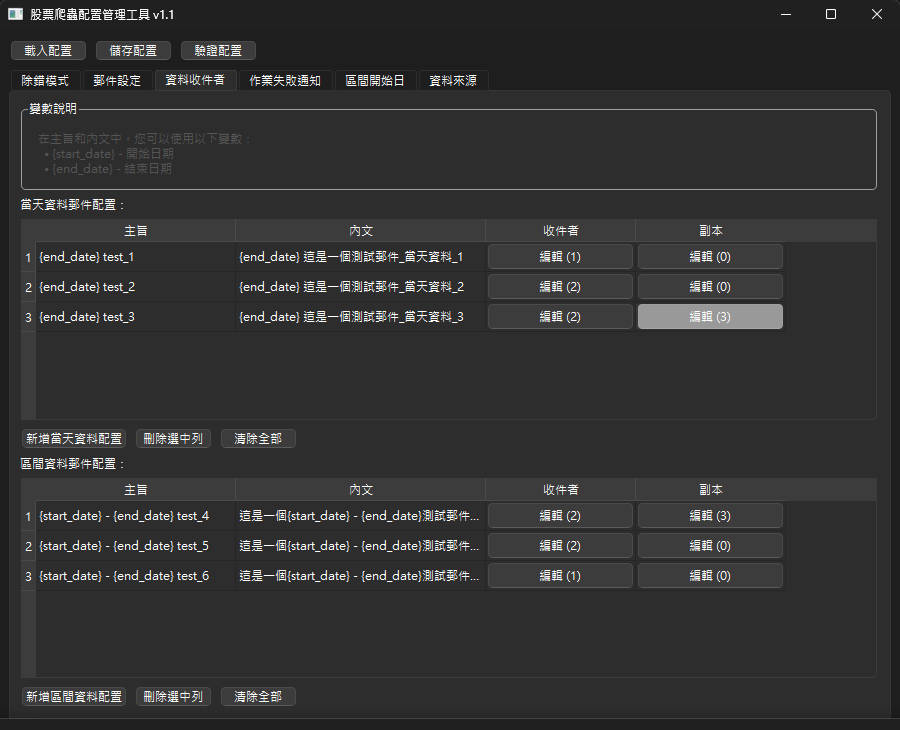Edit CC list for the test_4 row
Image resolution: width=900 pixels, height=730 pixels.
point(710,515)
